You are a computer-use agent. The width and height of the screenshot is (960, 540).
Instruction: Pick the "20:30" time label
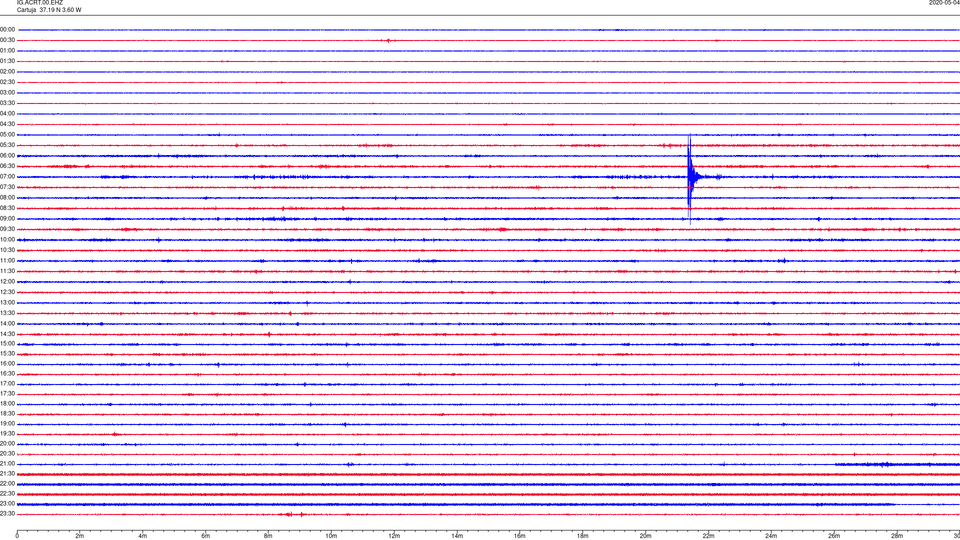coord(7,454)
